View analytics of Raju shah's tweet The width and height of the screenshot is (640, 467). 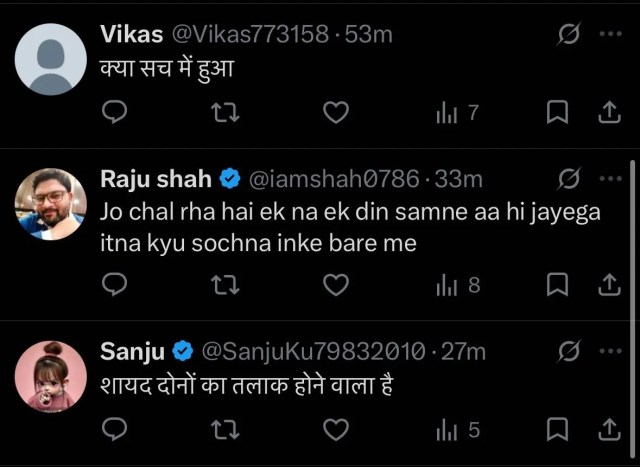(x=458, y=285)
